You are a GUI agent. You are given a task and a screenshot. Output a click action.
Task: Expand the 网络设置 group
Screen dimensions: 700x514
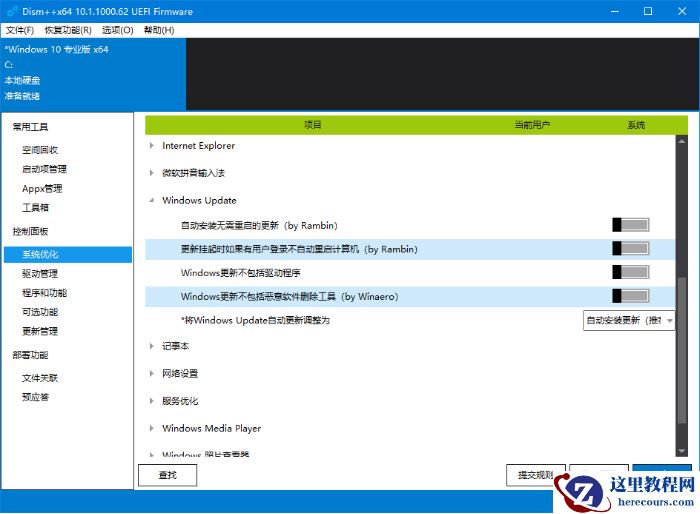click(152, 373)
